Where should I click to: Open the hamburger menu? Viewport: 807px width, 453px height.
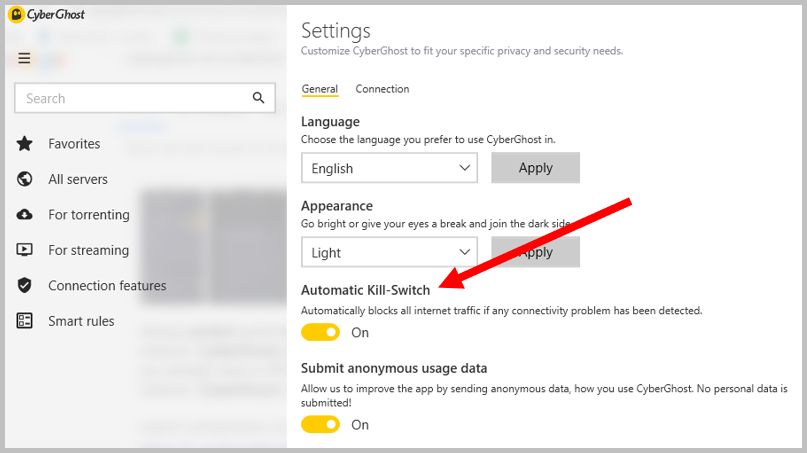[24, 58]
